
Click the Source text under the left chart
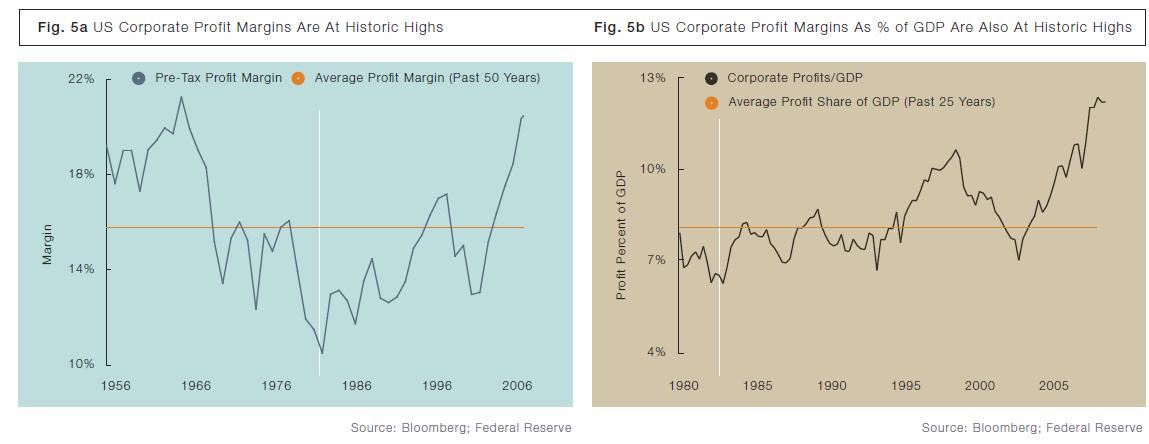(461, 428)
